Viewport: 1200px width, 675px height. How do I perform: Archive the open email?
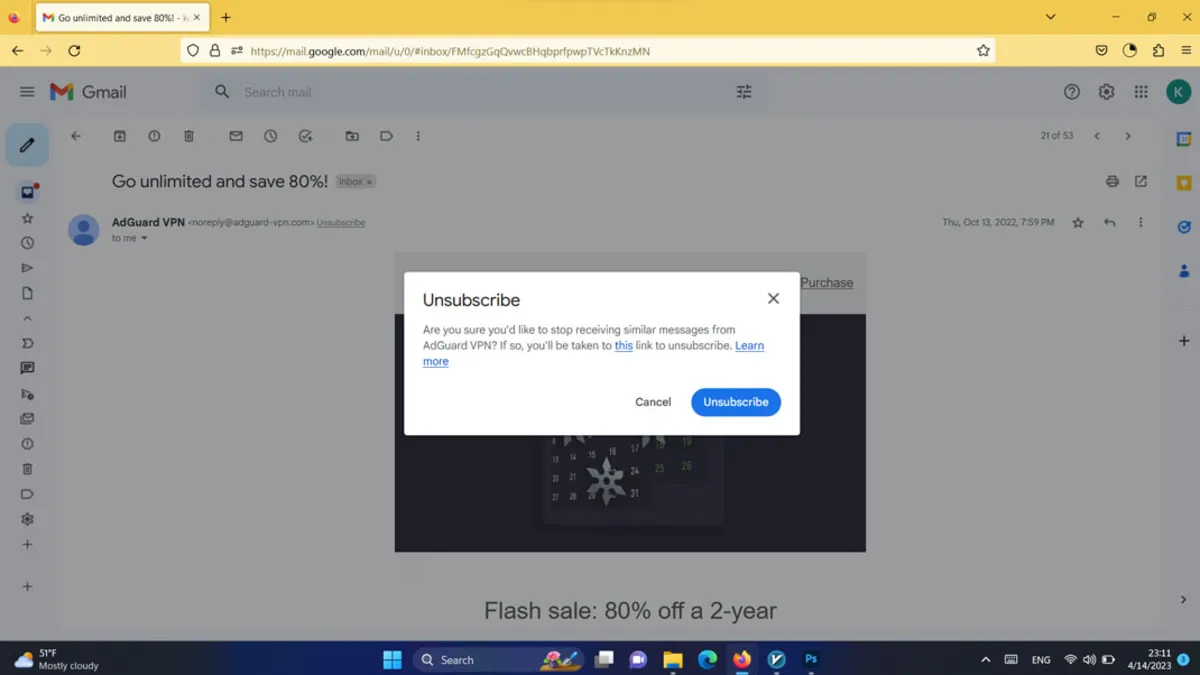click(120, 135)
